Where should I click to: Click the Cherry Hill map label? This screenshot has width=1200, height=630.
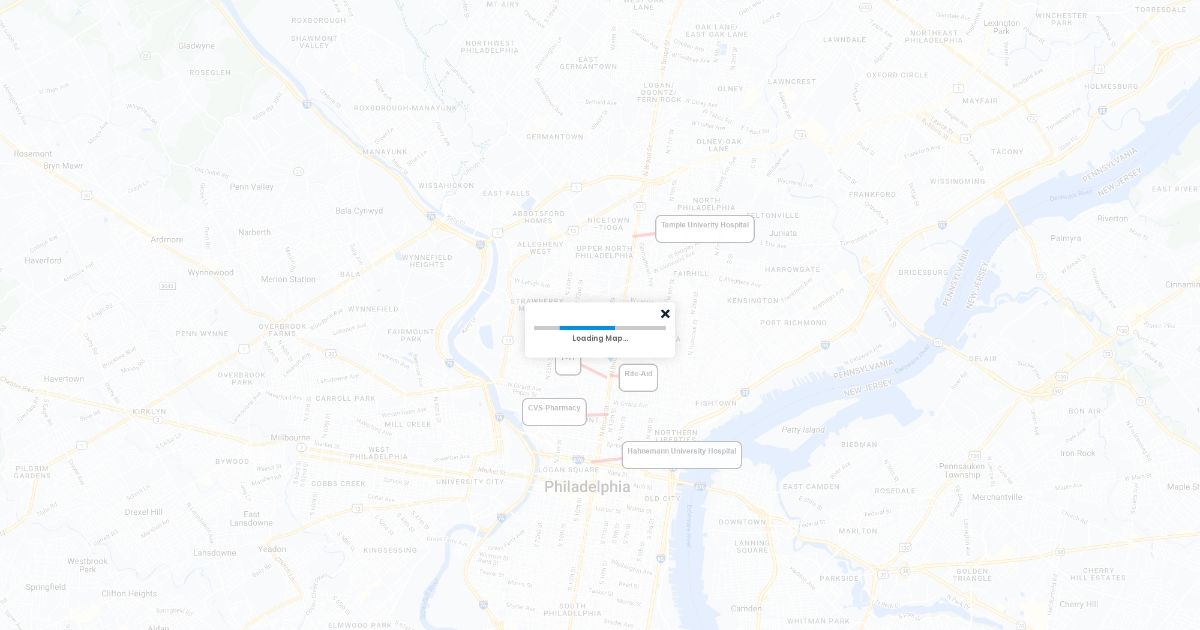coord(1078,604)
